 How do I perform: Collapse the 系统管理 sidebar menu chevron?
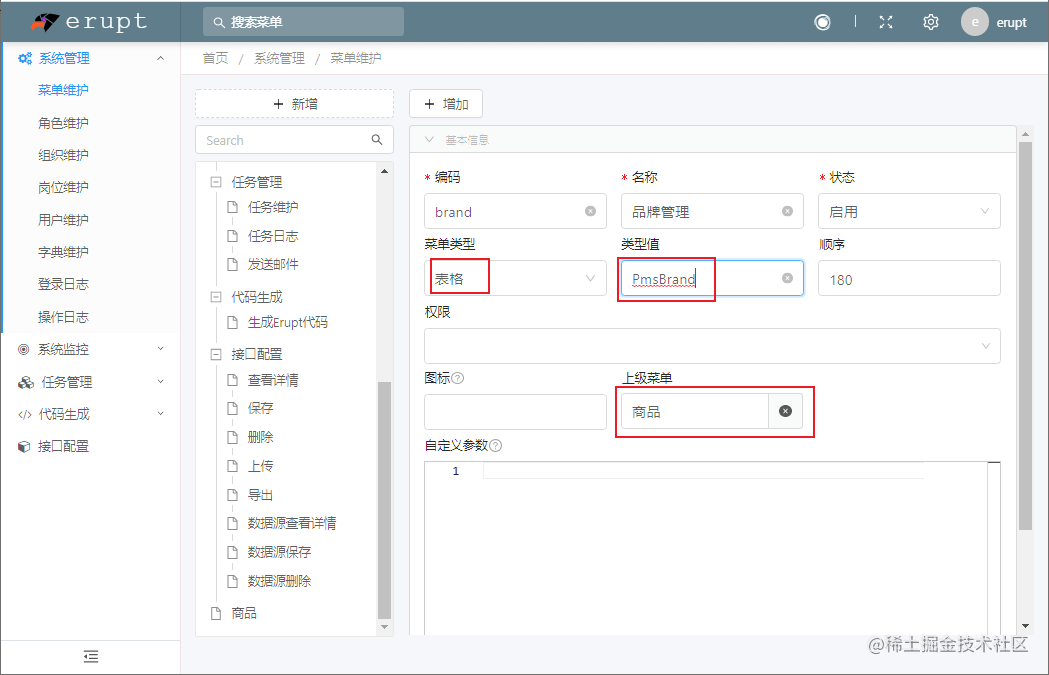(161, 58)
